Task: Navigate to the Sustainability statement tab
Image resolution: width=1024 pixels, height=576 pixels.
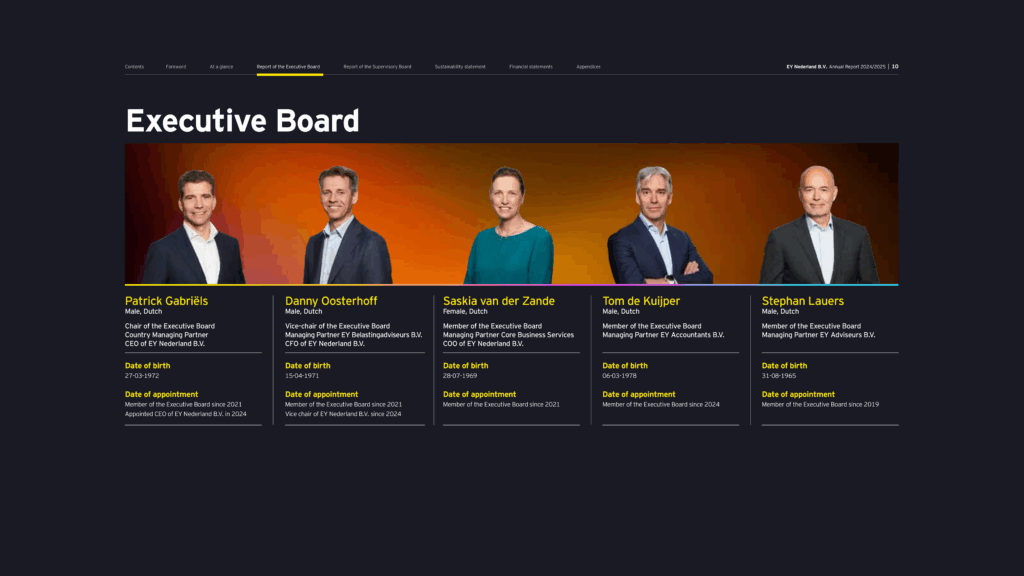Action: tap(460, 67)
